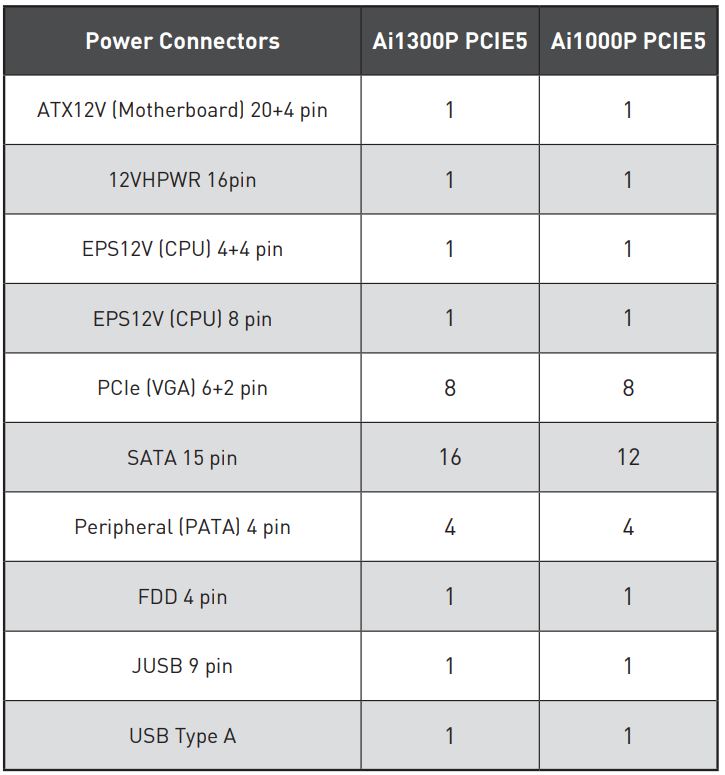
Task: Click the ATX12V (Motherboard) 20+4 pin row label
Action: pos(182,109)
